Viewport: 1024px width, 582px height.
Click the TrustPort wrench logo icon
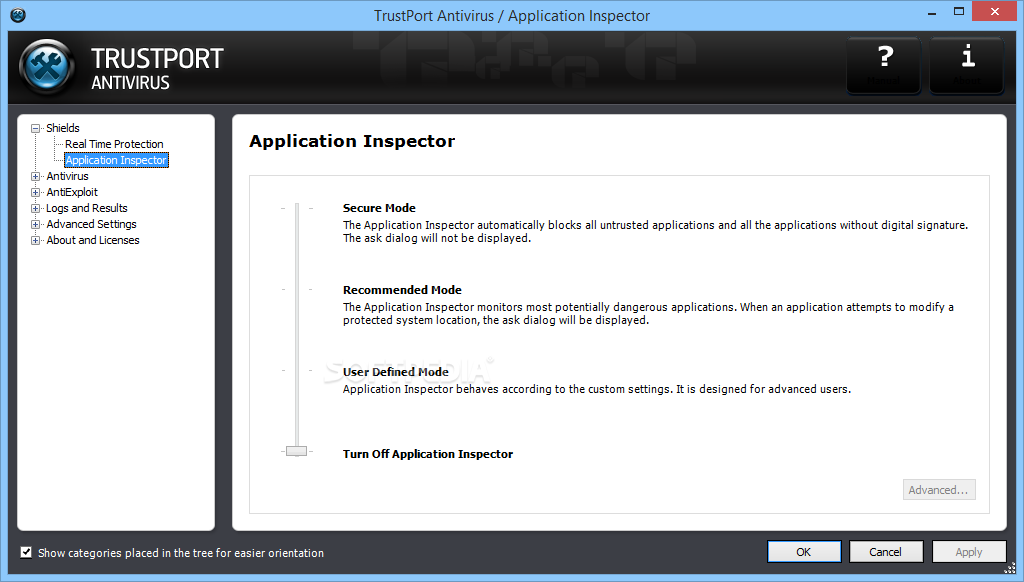47,67
